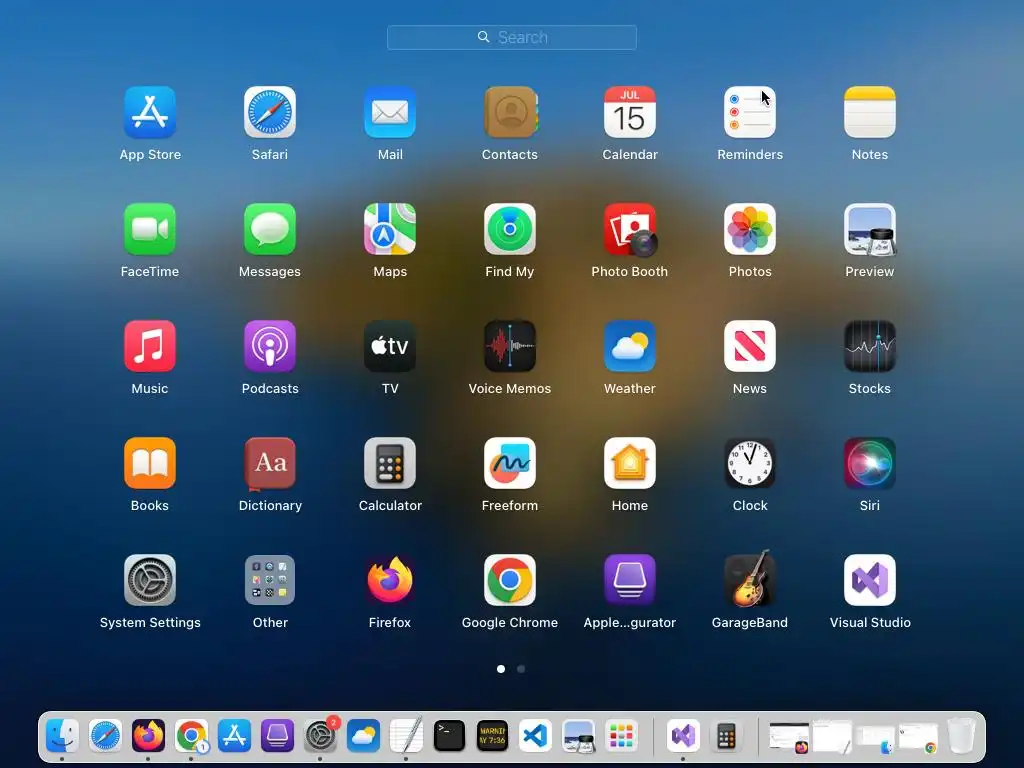Open the Photos app

point(750,229)
